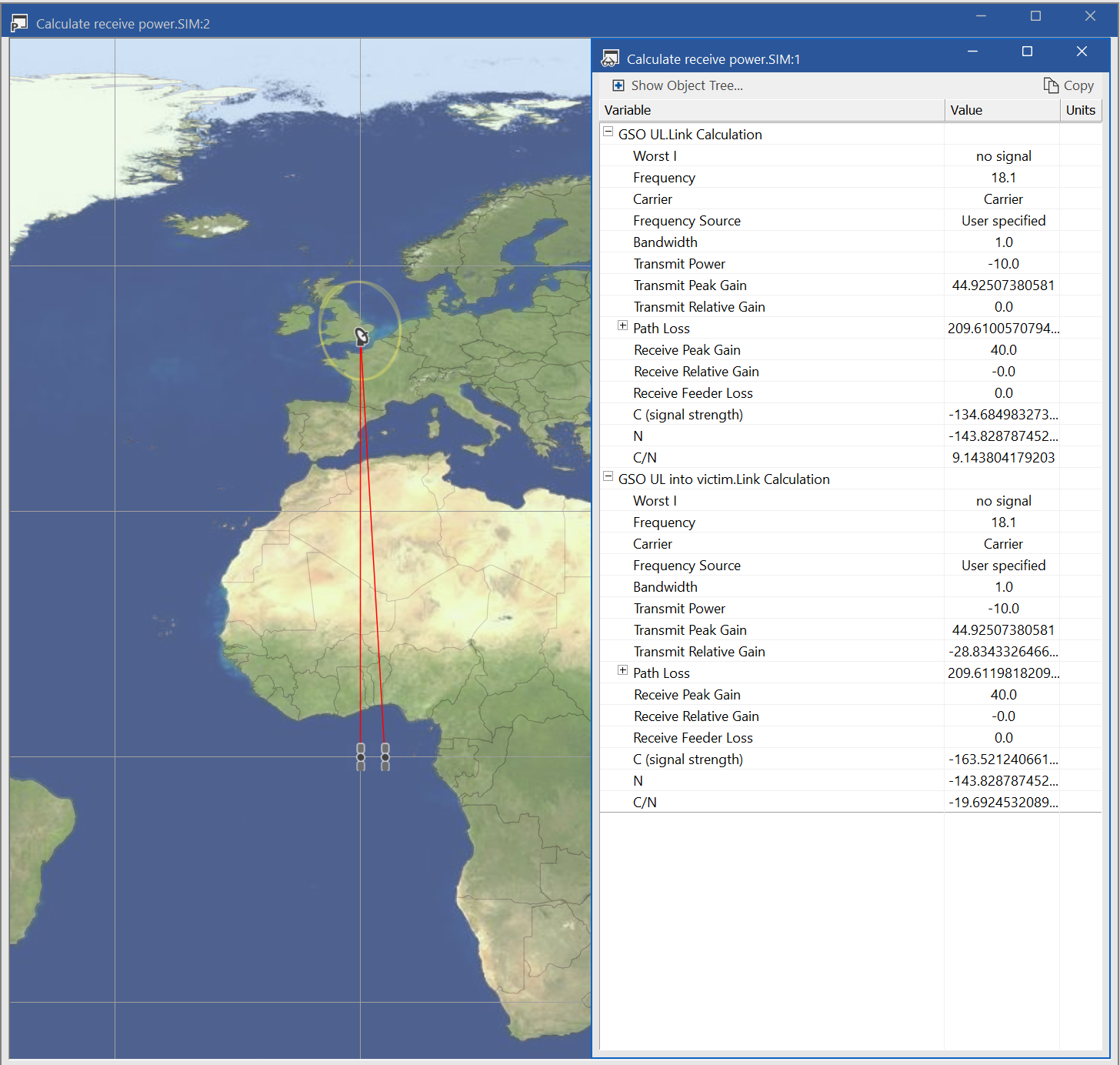Click C (signal strength) value -163.521240661

point(1003,759)
